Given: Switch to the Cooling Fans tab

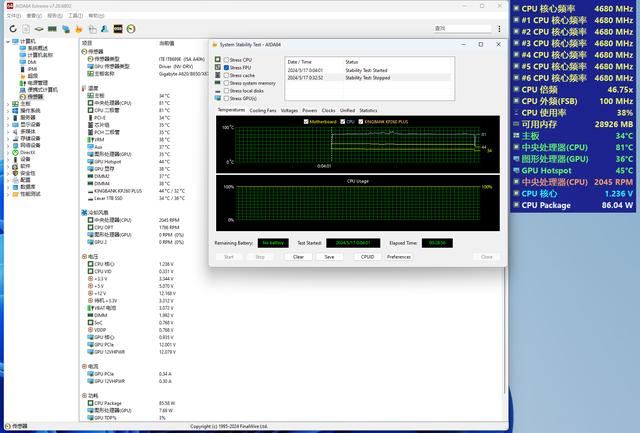Looking at the screenshot, I should pyautogui.click(x=263, y=111).
